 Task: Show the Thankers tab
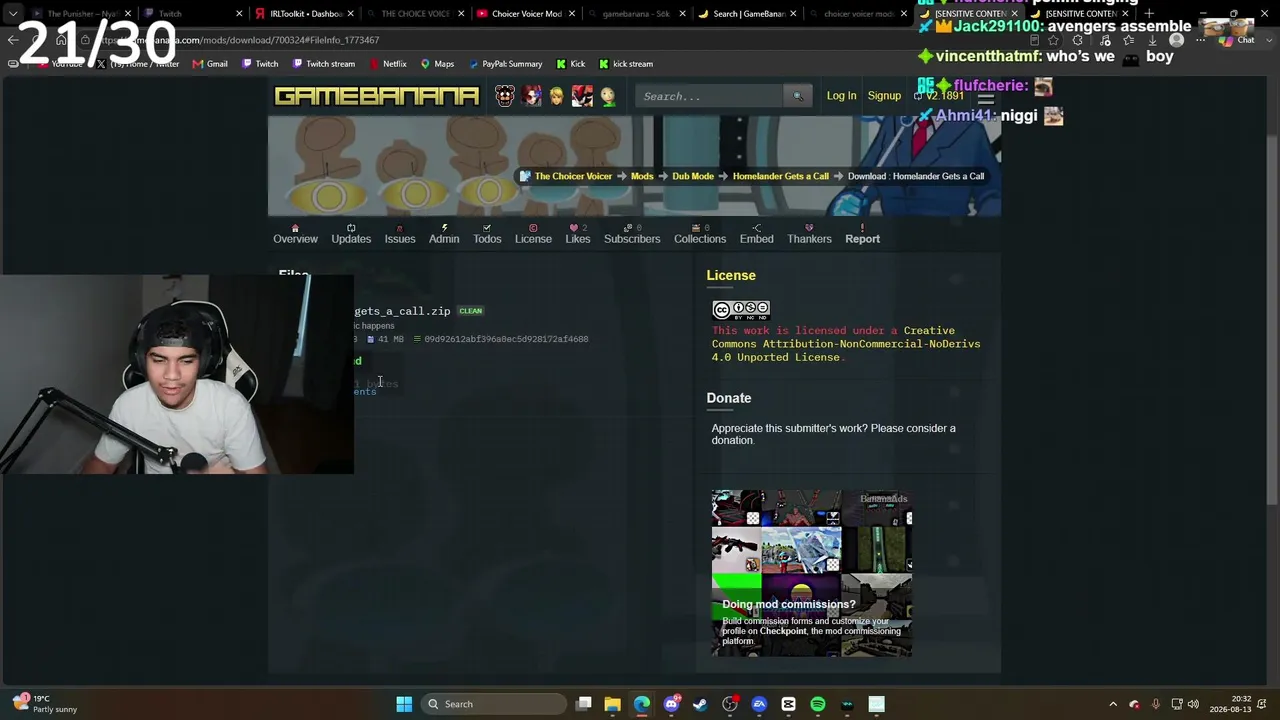tap(809, 234)
